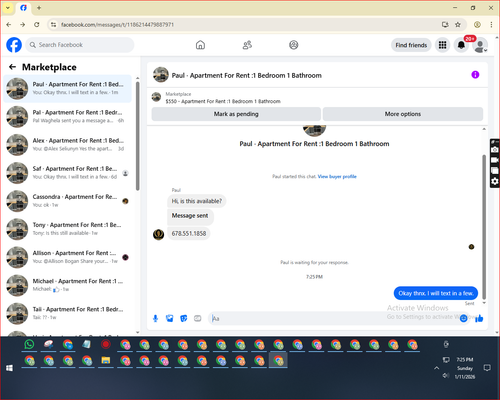
Task: Click message text input Aa
Action: [333, 319]
